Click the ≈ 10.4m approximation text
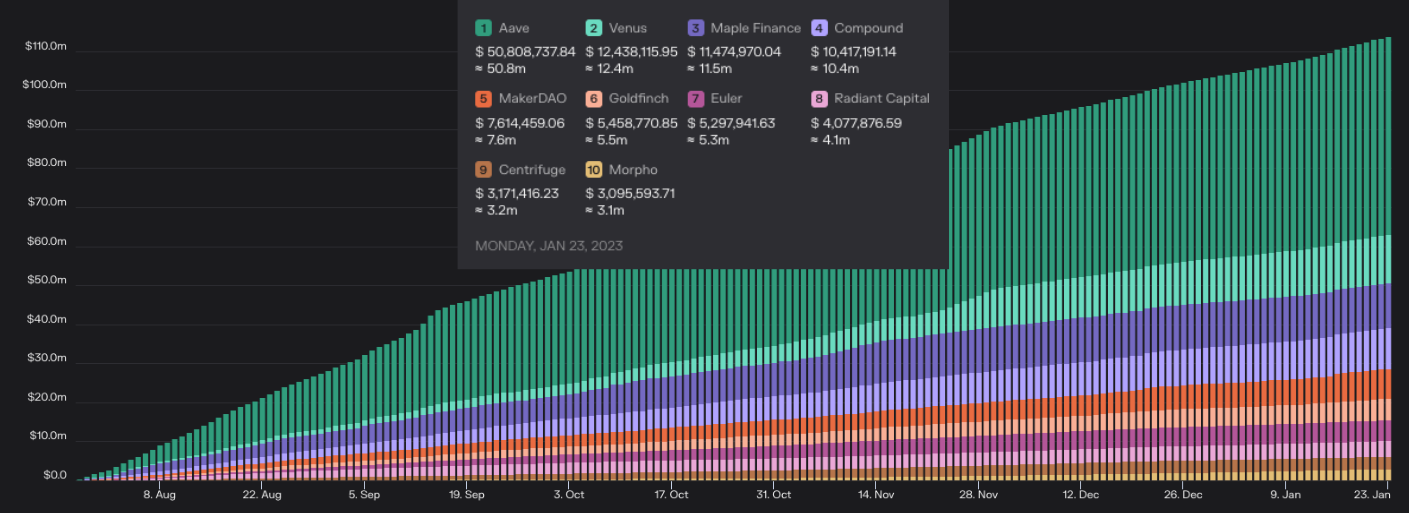Viewport: 1409px width, 513px height. pyautogui.click(x=835, y=69)
